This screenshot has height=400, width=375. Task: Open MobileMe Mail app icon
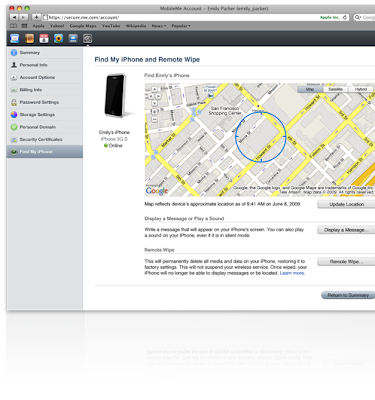(x=15, y=39)
